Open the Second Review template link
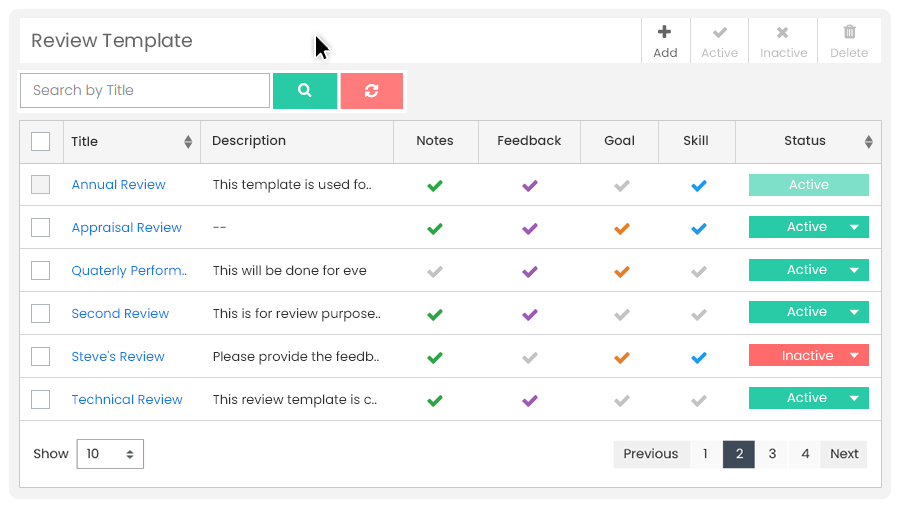 (120, 314)
